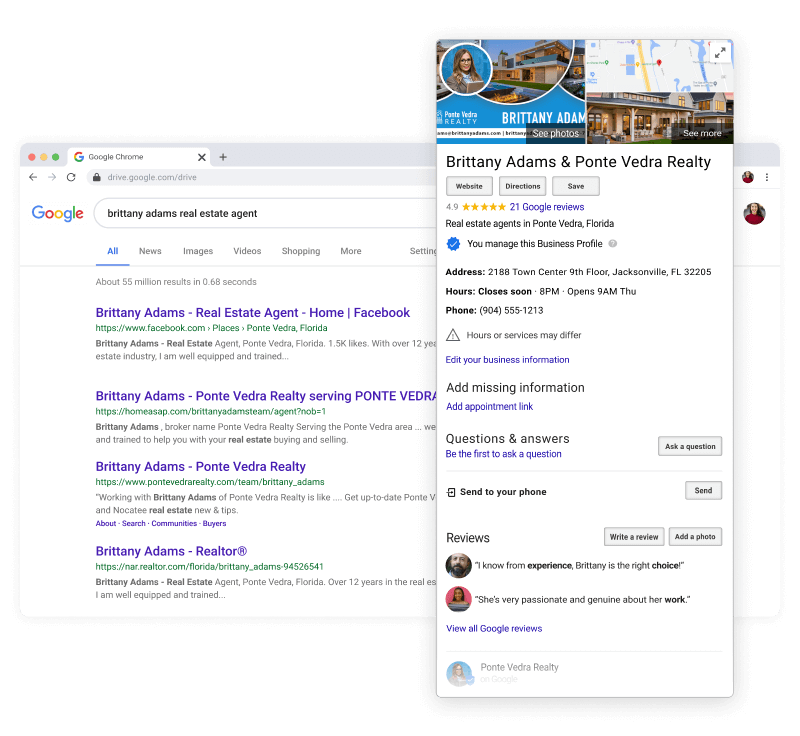Screen dimensions: 800x736
Task: Click the Ask a question button
Action: pyautogui.click(x=690, y=446)
